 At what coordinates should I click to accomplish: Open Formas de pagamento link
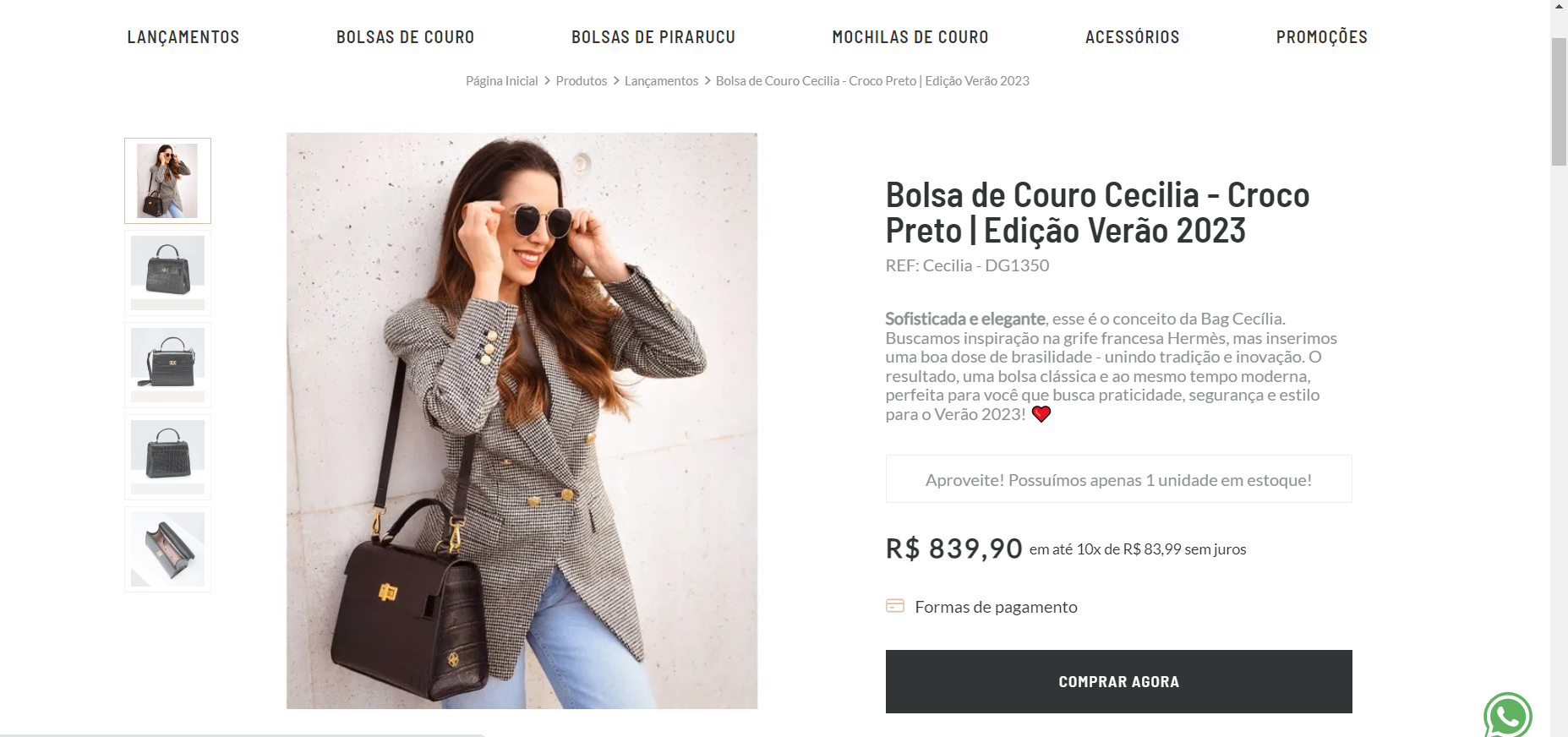996,607
